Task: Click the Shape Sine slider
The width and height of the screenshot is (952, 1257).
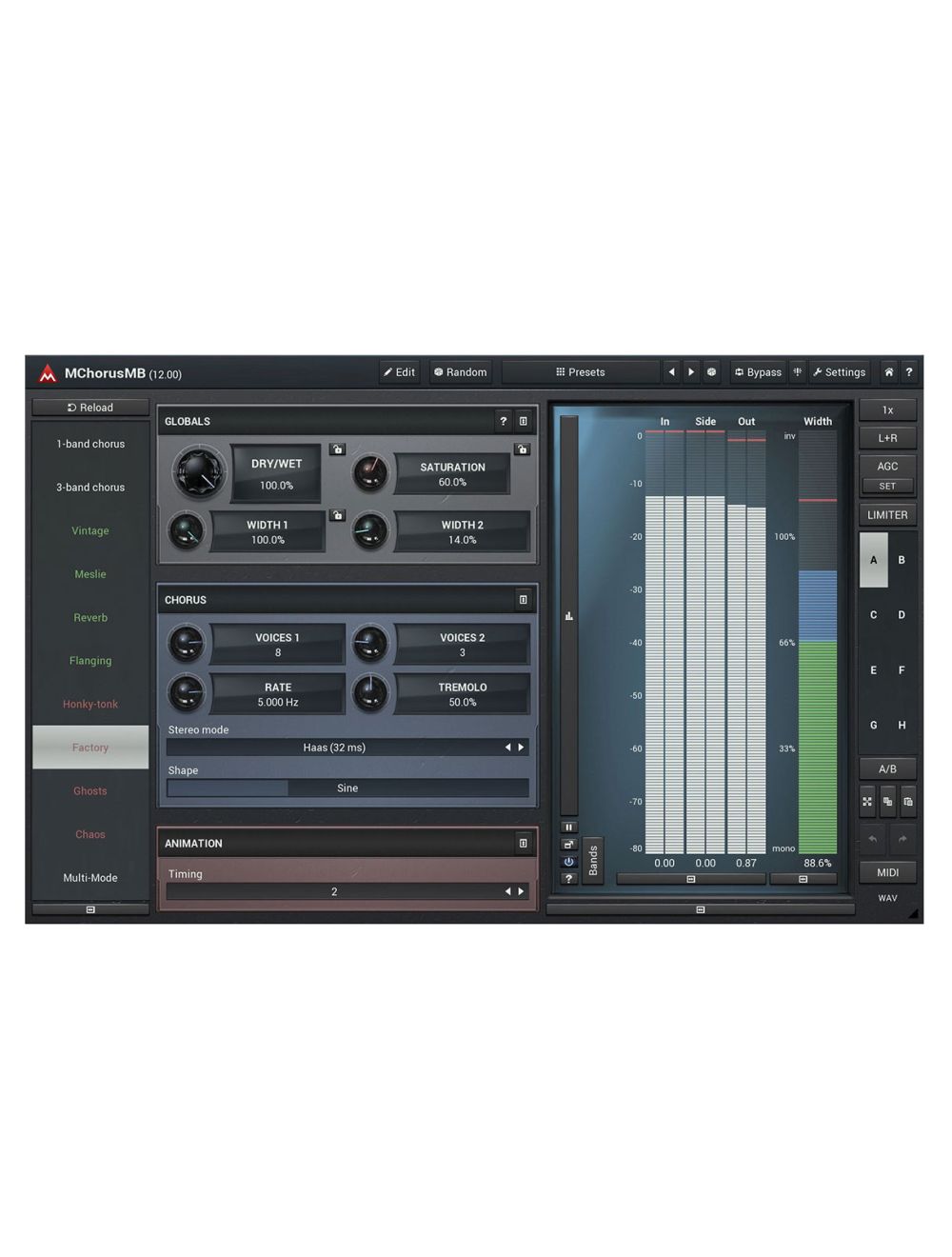Action: [347, 788]
